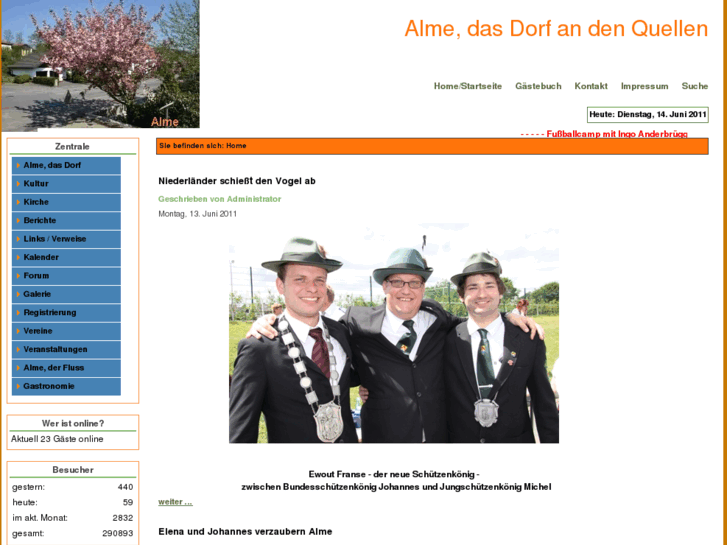Click the arrow icon beside Vereine
Image resolution: width=727 pixels, height=545 pixels.
[18, 331]
